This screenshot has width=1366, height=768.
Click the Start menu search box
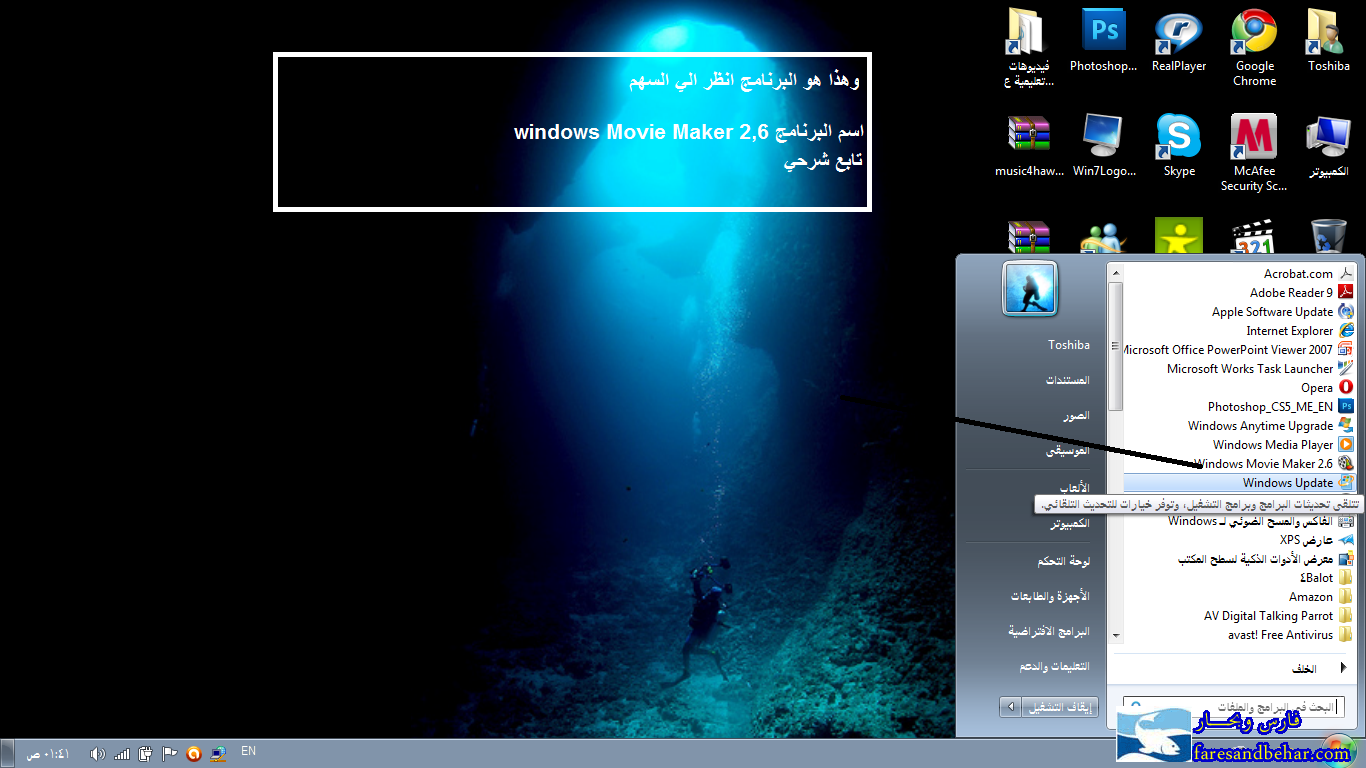click(x=1230, y=707)
